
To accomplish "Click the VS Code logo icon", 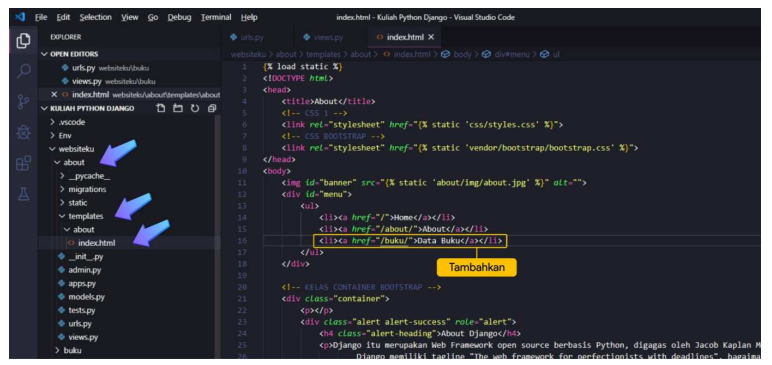I will pyautogui.click(x=20, y=17).
